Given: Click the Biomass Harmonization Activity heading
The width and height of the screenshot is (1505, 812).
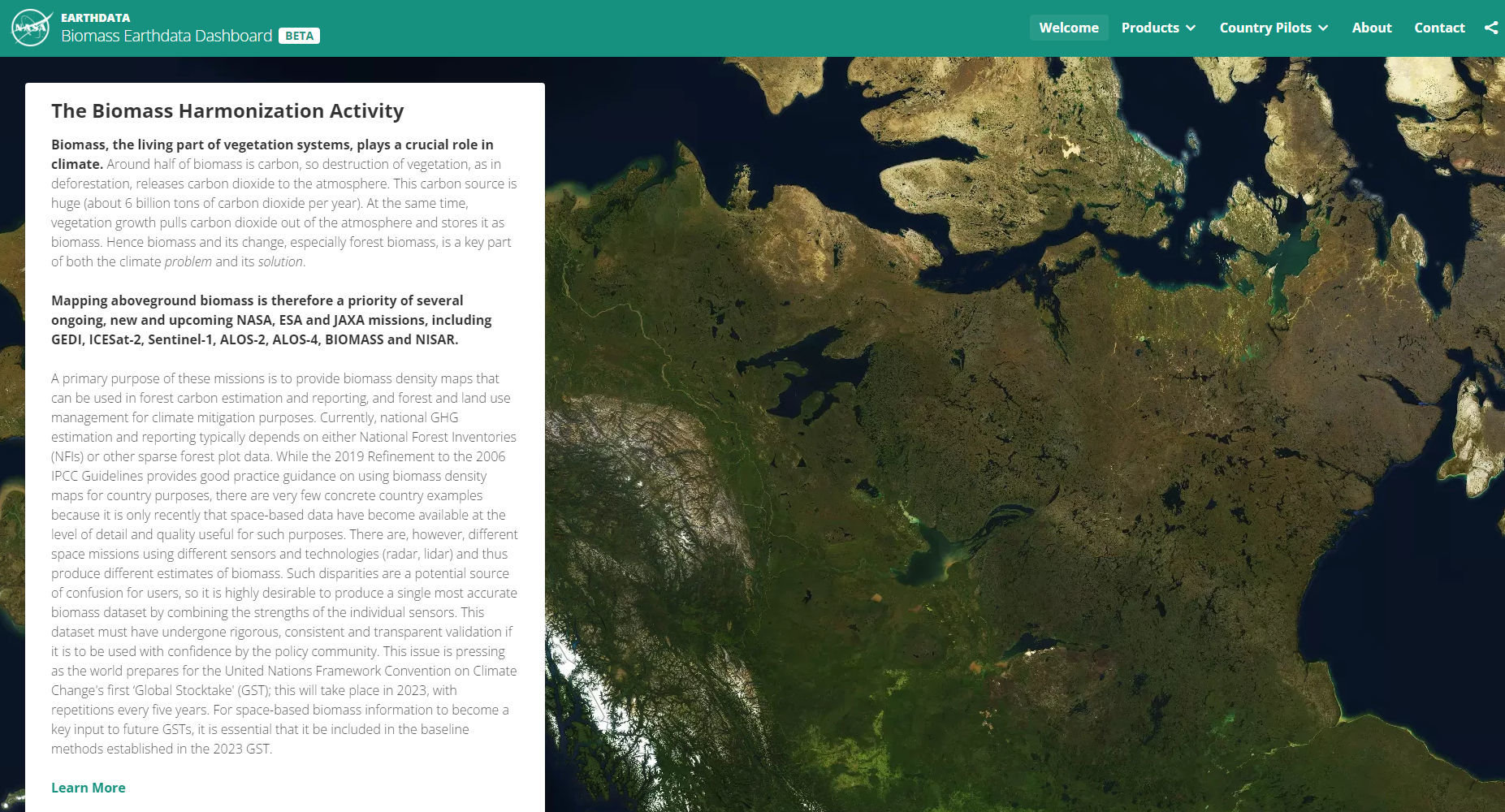Looking at the screenshot, I should pyautogui.click(x=227, y=110).
